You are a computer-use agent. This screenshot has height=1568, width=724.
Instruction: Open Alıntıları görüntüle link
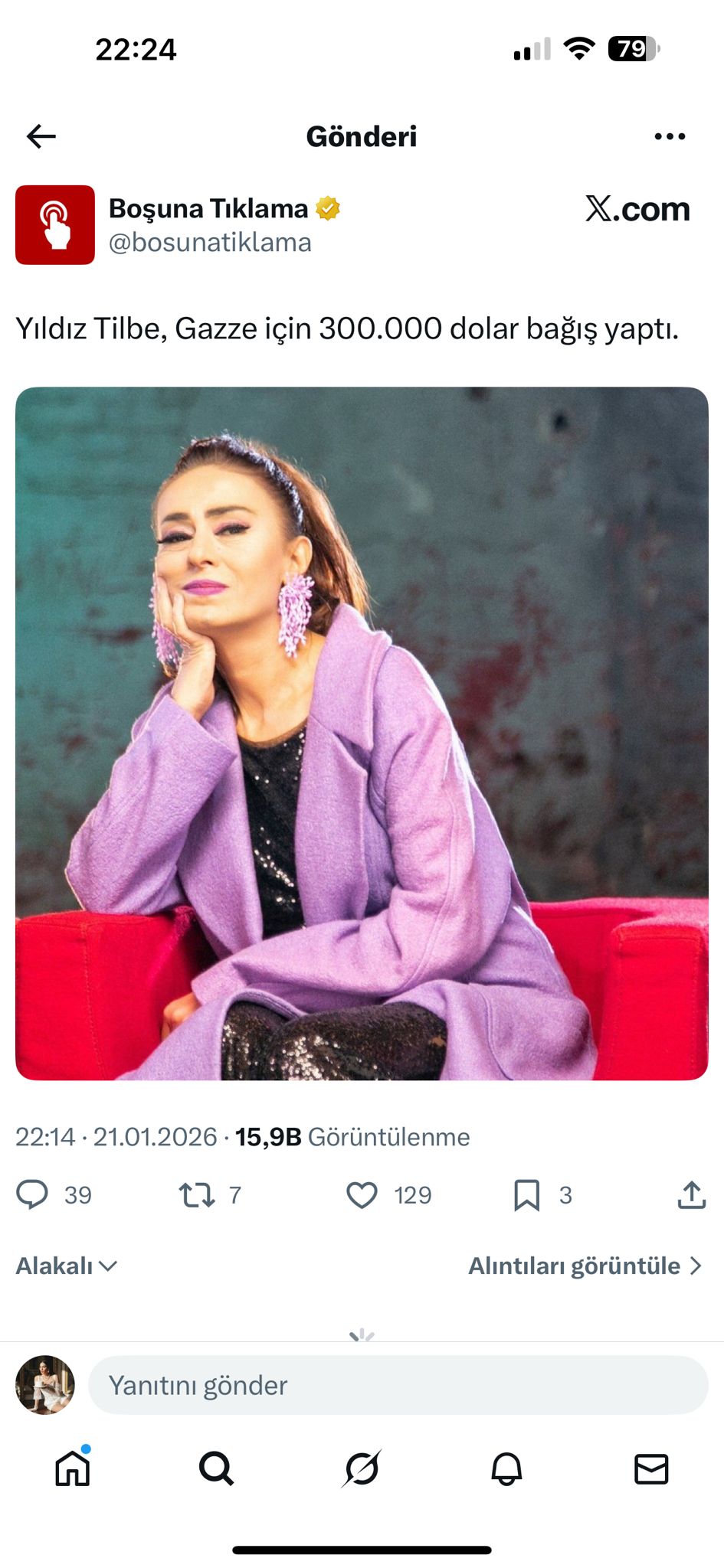pos(585,1266)
